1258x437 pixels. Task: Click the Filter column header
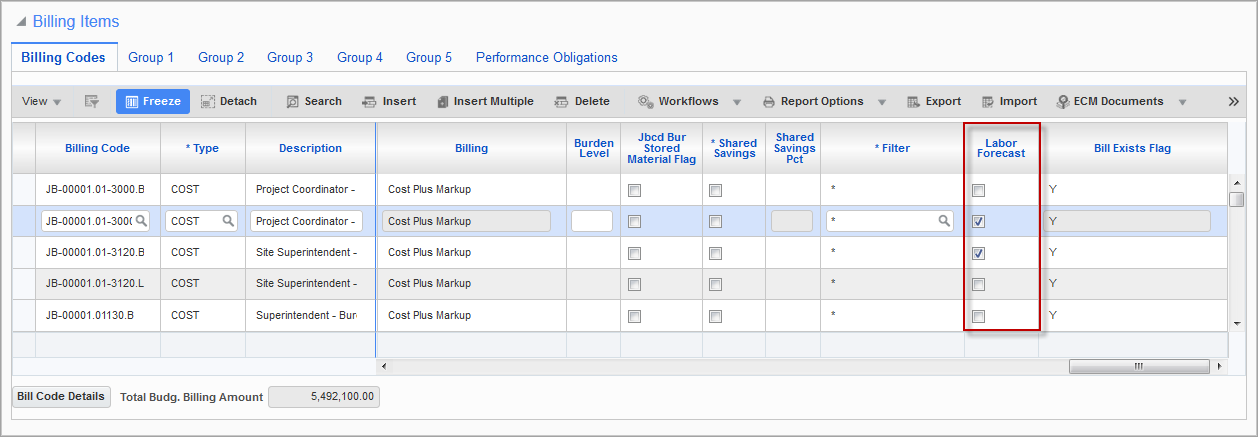pos(892,148)
